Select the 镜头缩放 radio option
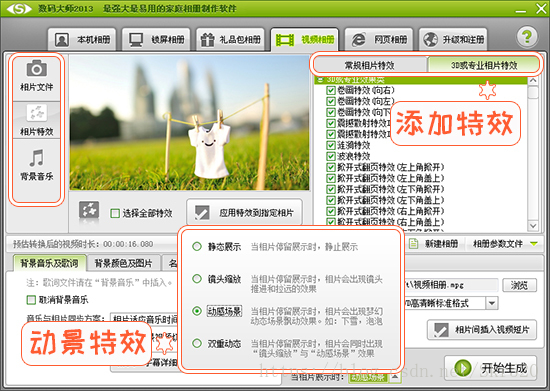The width and height of the screenshot is (550, 391). [x=197, y=279]
